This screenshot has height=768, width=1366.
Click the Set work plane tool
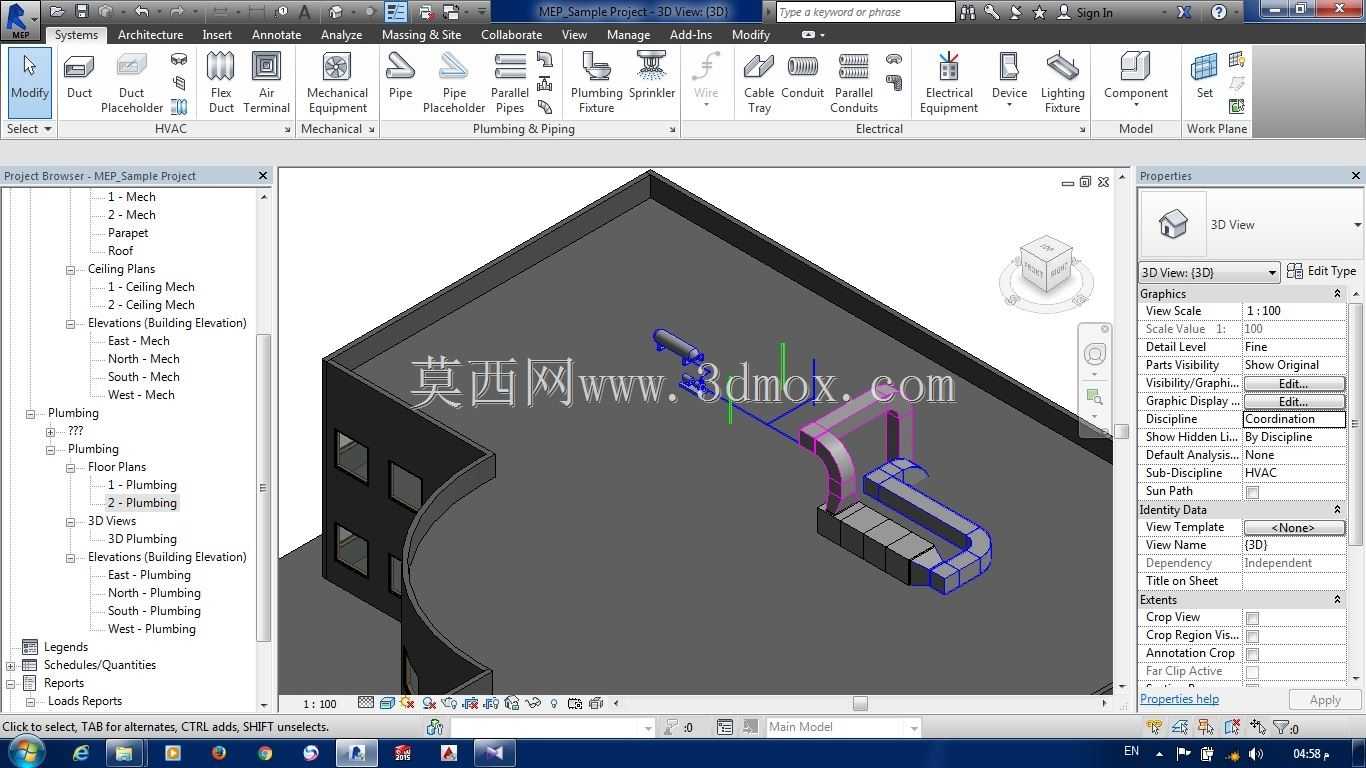click(1204, 77)
